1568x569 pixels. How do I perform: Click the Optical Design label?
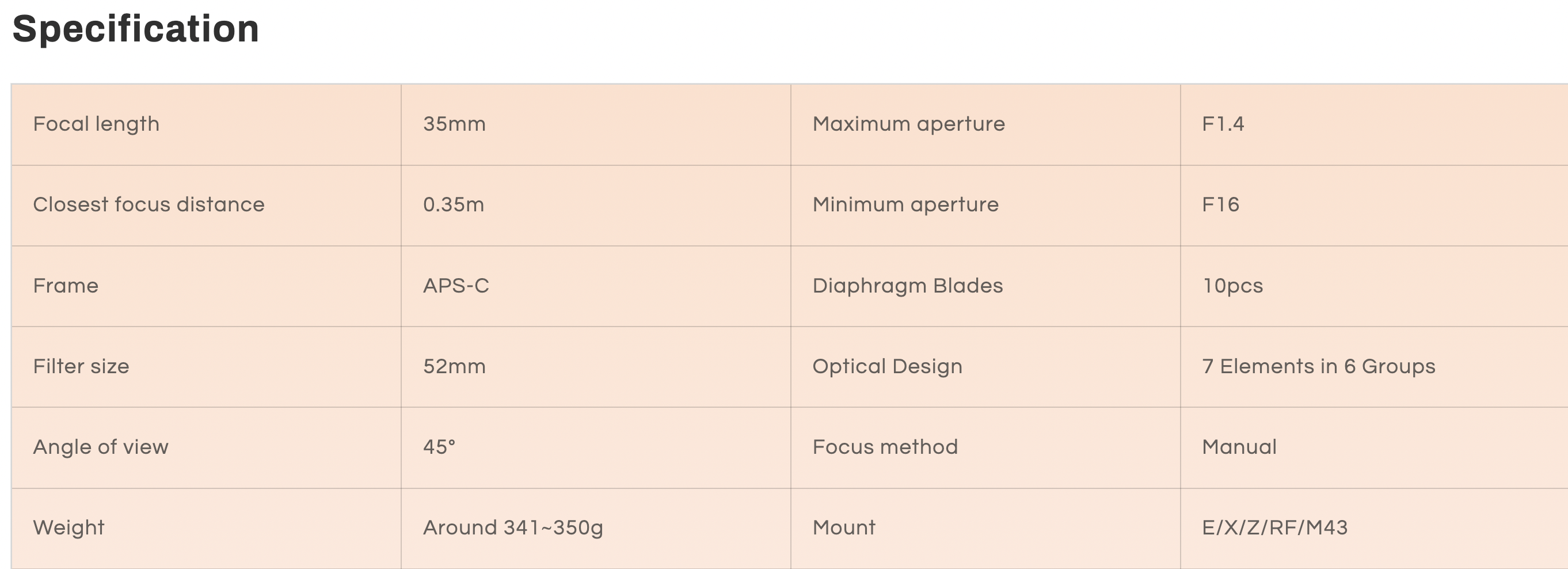point(888,366)
